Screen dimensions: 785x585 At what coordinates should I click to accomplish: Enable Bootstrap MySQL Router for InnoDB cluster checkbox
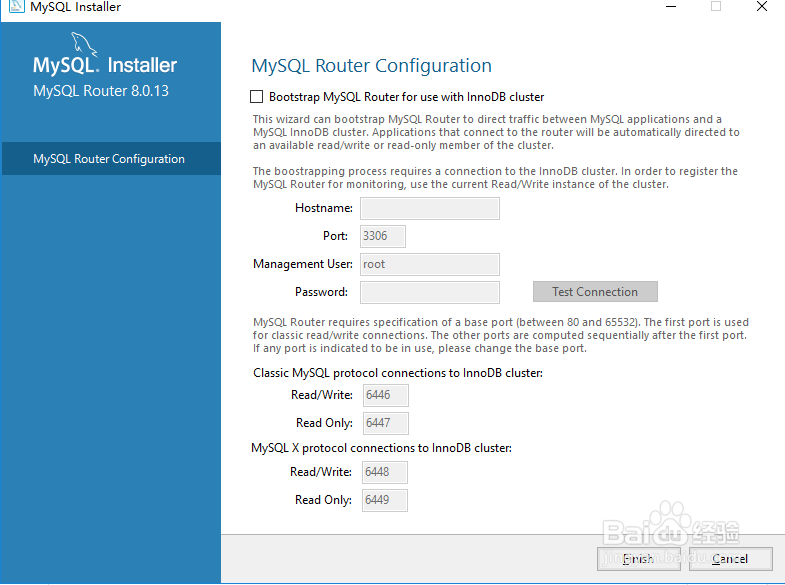256,97
